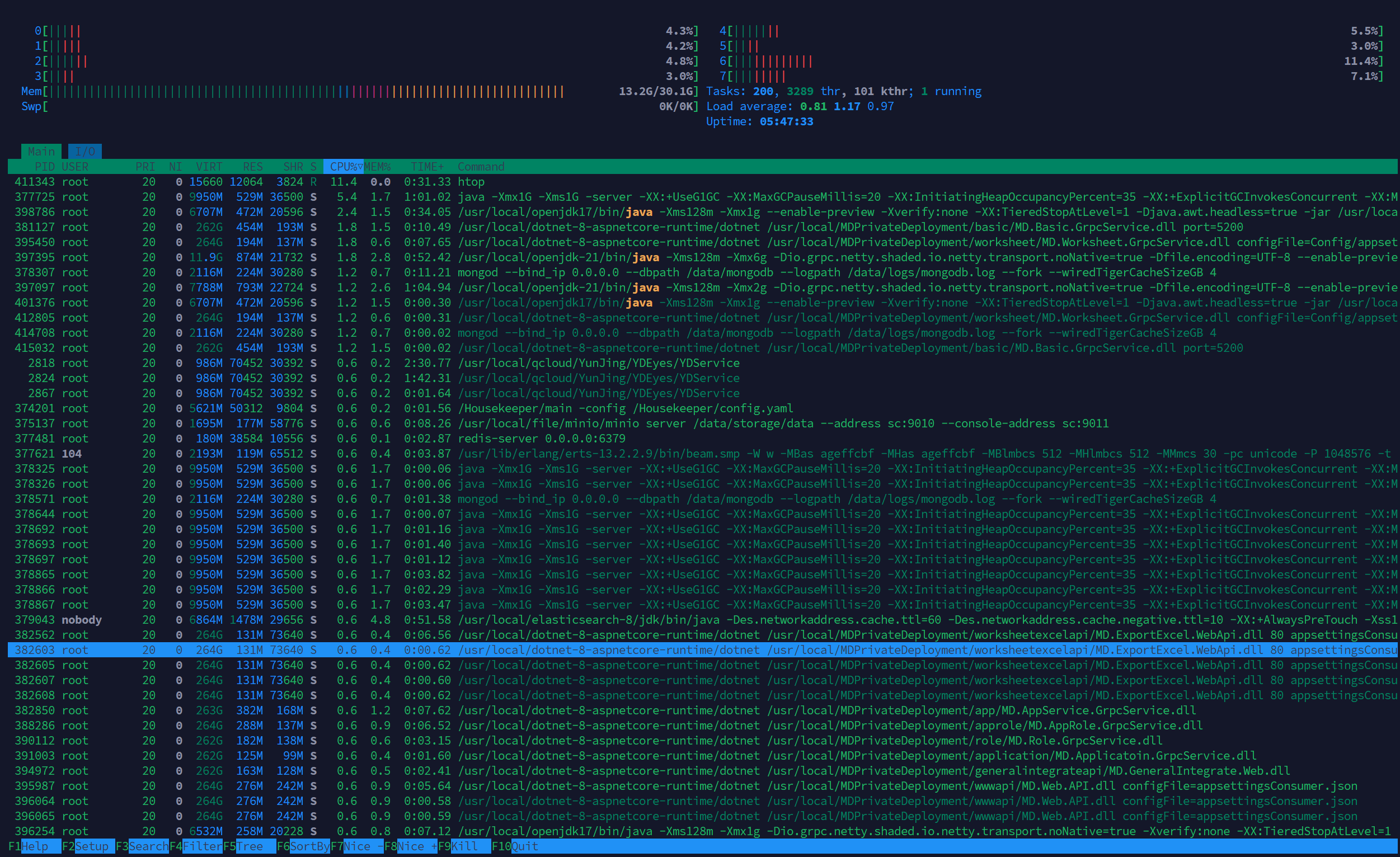1400x857 pixels.
Task: Open F2 Setup
Action: click(x=88, y=846)
